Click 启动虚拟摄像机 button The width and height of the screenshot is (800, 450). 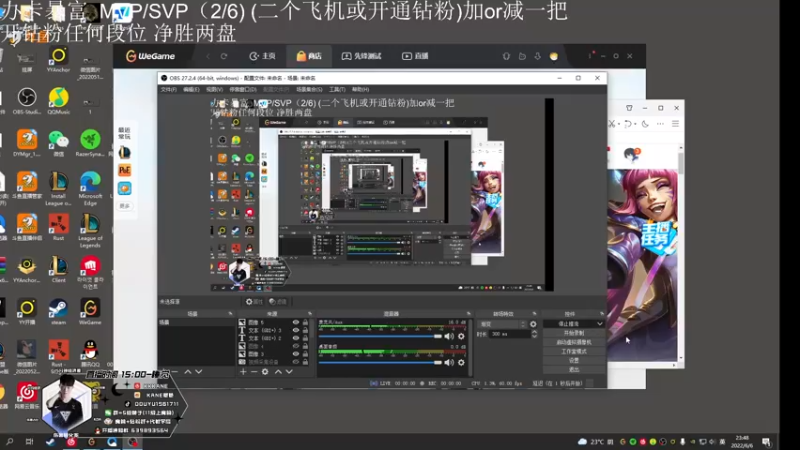pyautogui.click(x=574, y=342)
